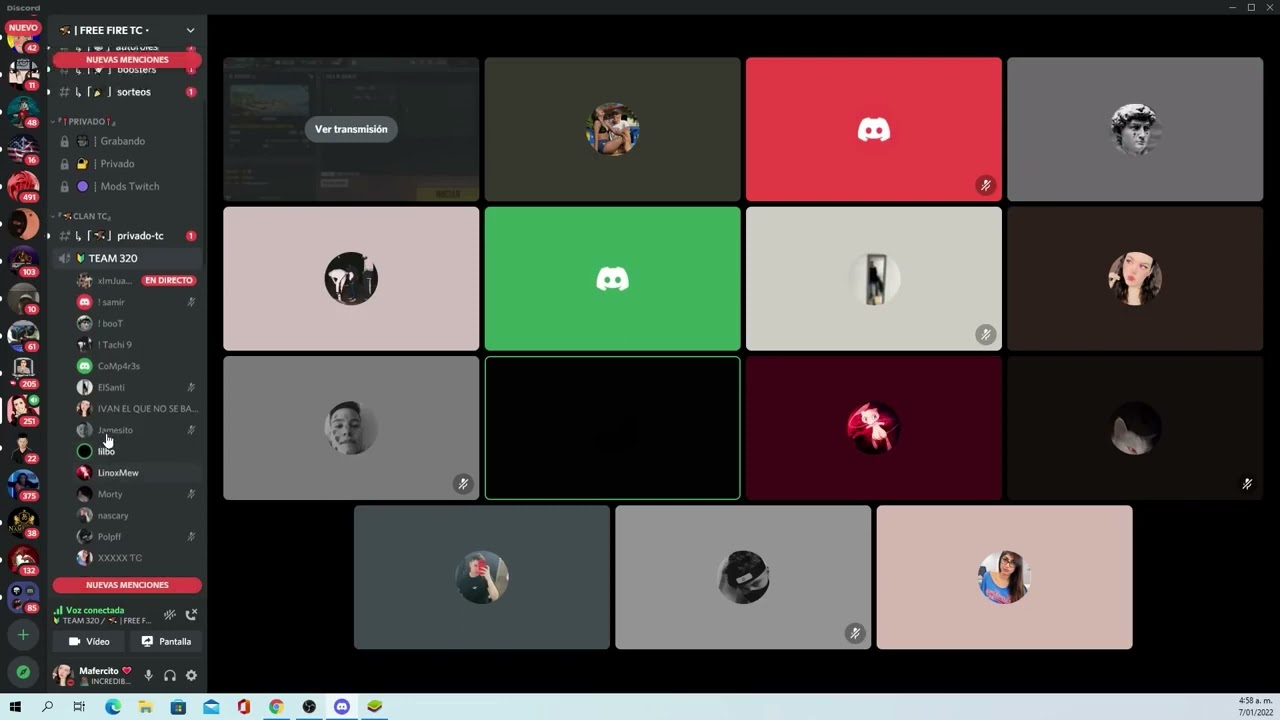The width and height of the screenshot is (1280, 720).
Task: Select user ! Tachi 9 in voice list
Action: click(137, 345)
